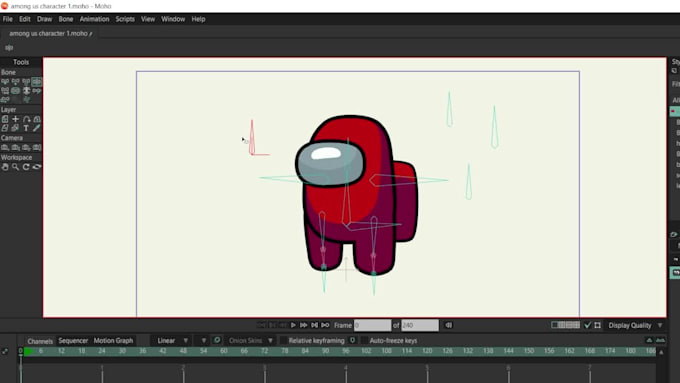Open the Help menu
The image size is (680, 383).
point(198,19)
